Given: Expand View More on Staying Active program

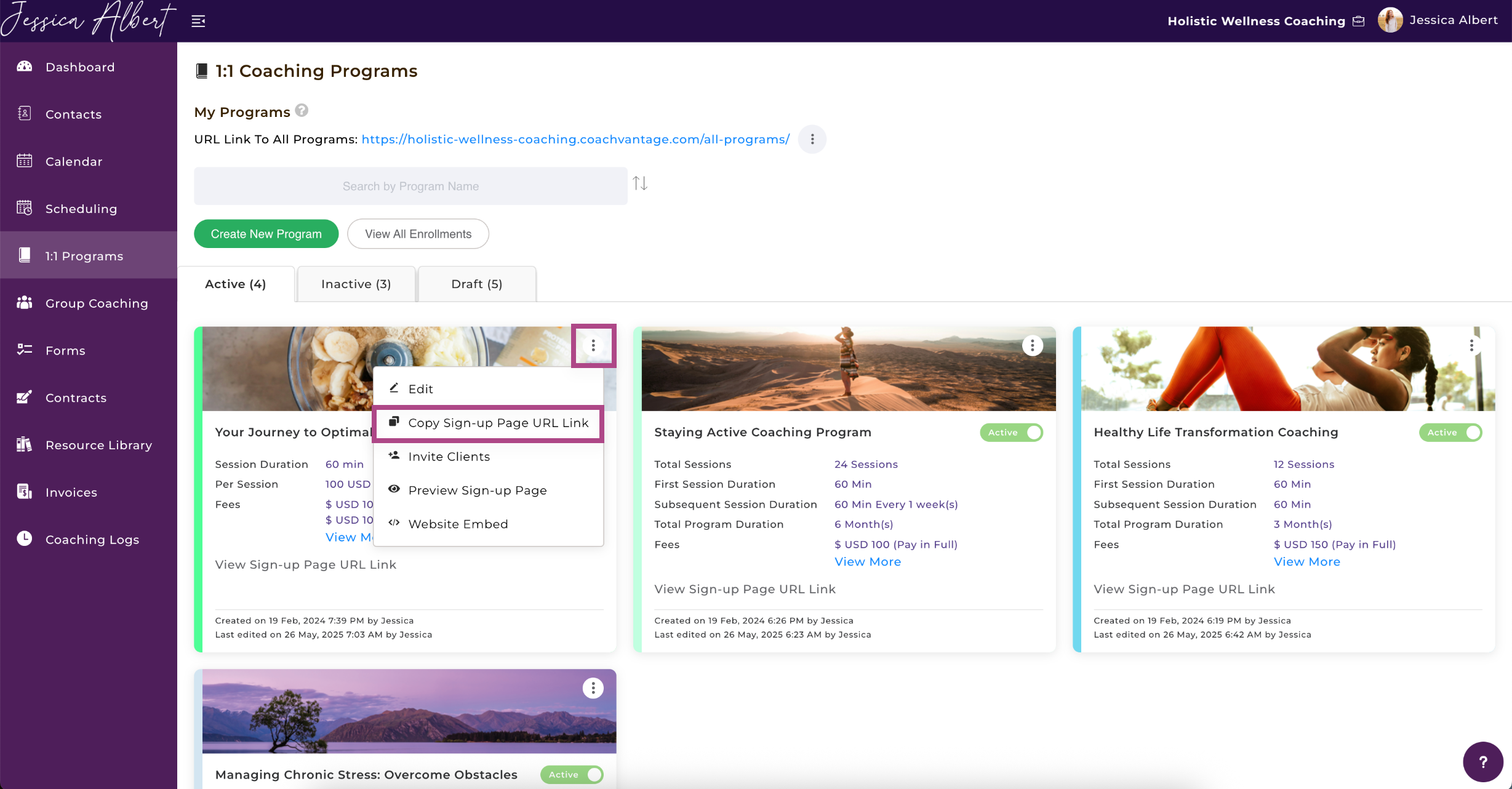Looking at the screenshot, I should (x=868, y=562).
